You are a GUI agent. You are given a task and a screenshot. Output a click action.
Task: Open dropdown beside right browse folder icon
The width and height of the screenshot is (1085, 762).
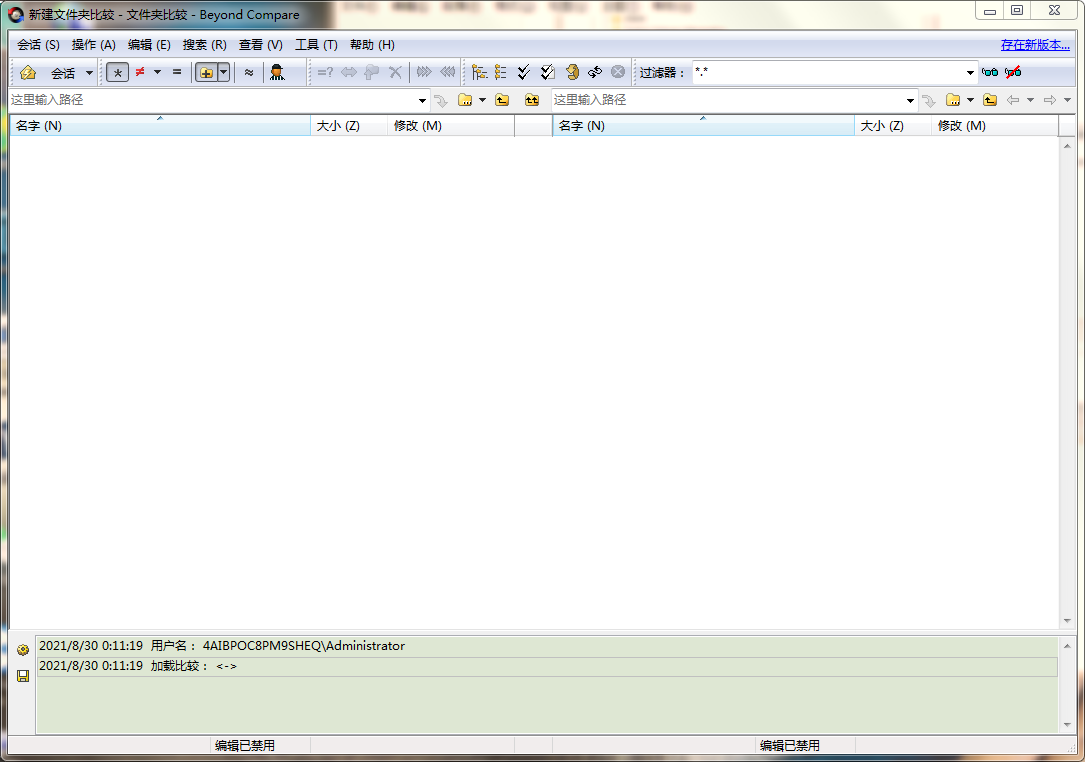coord(970,100)
